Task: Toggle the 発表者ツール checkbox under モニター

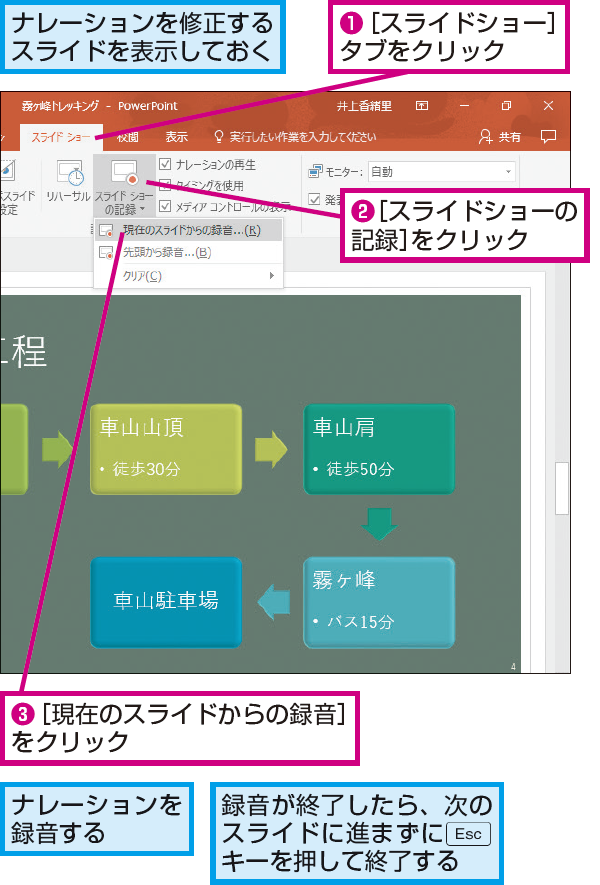Action: (x=314, y=199)
